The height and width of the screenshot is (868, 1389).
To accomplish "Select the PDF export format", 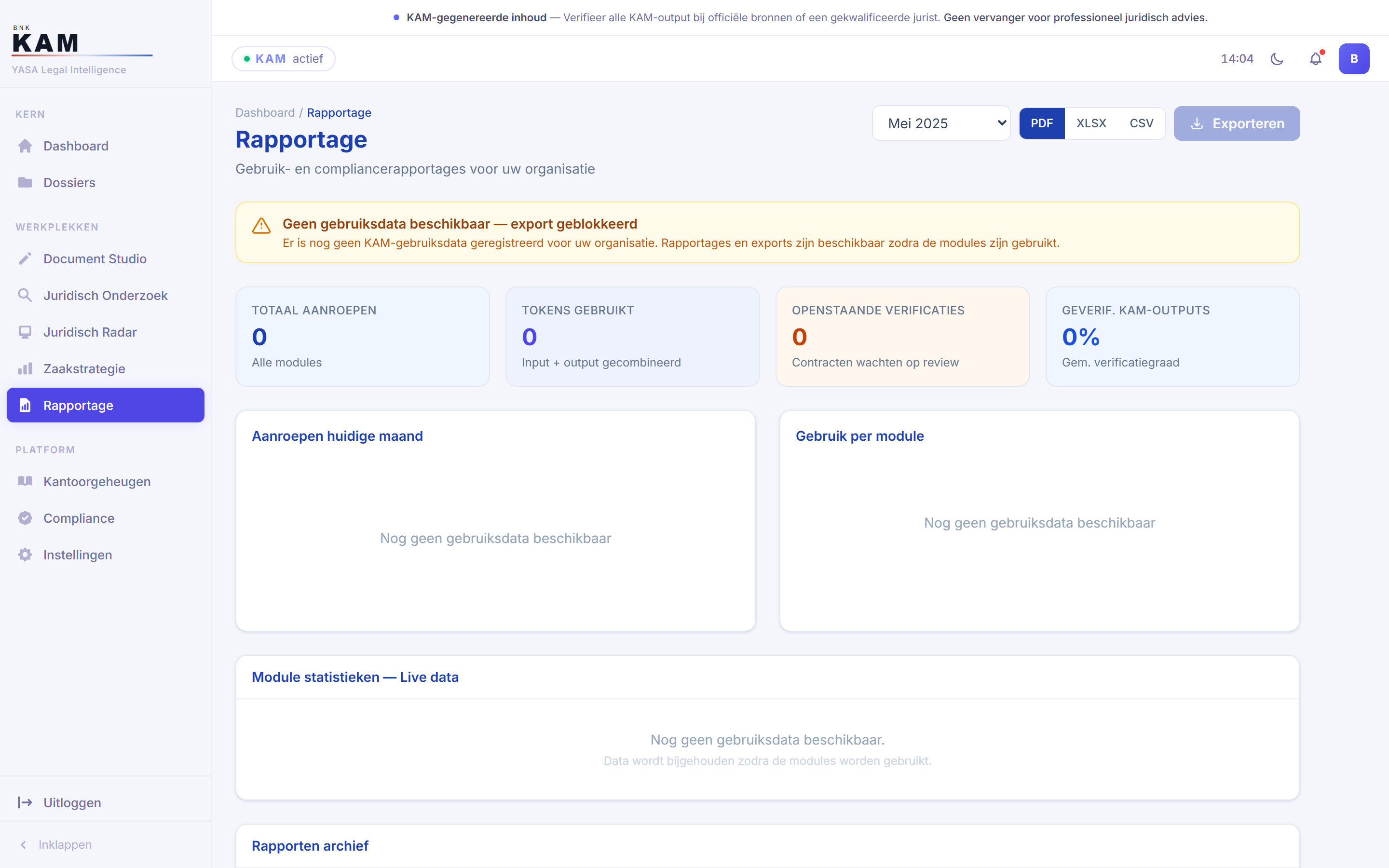I will tap(1042, 123).
